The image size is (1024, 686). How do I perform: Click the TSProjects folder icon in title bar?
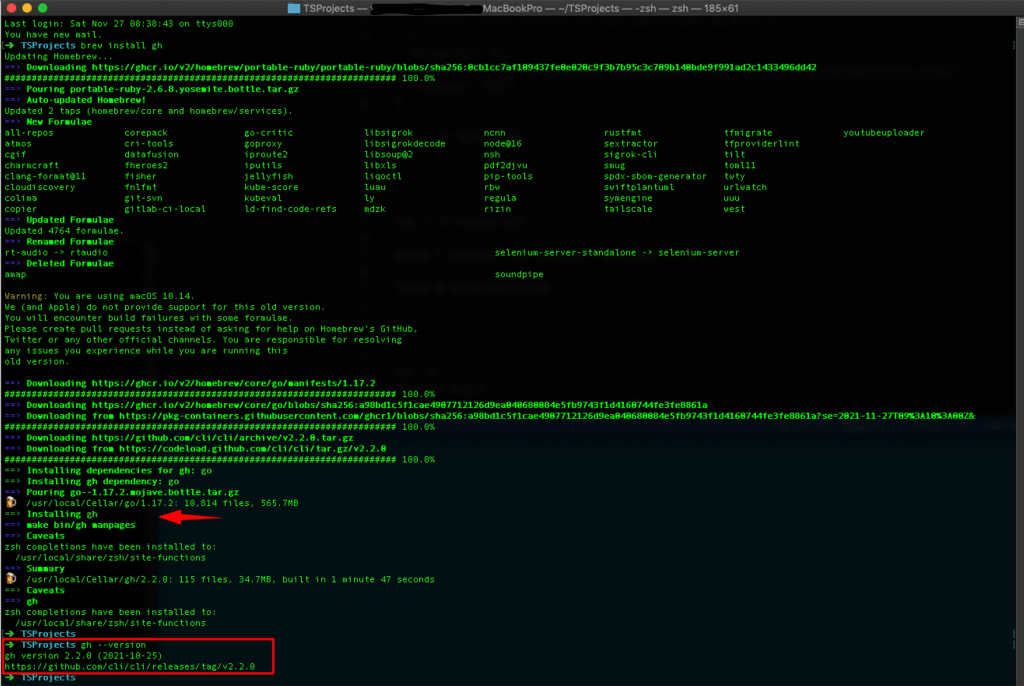(x=294, y=8)
